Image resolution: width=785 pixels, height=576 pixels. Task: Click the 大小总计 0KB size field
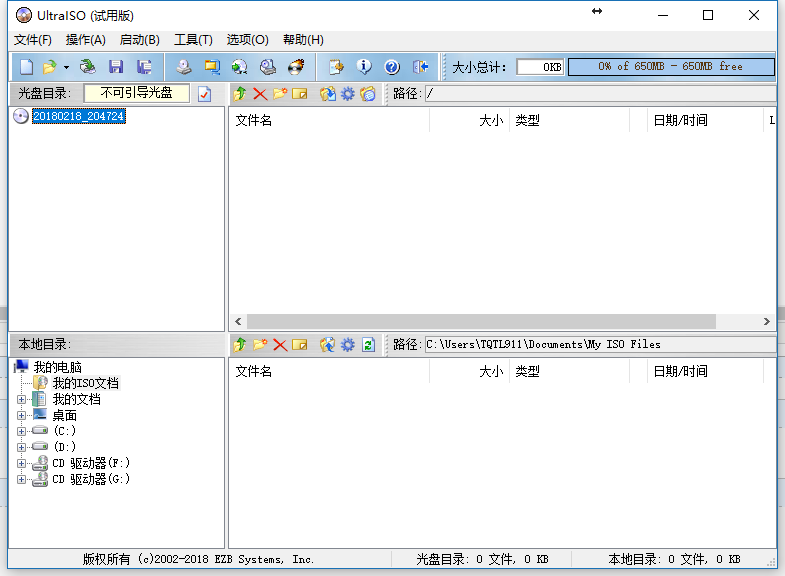[x=540, y=67]
